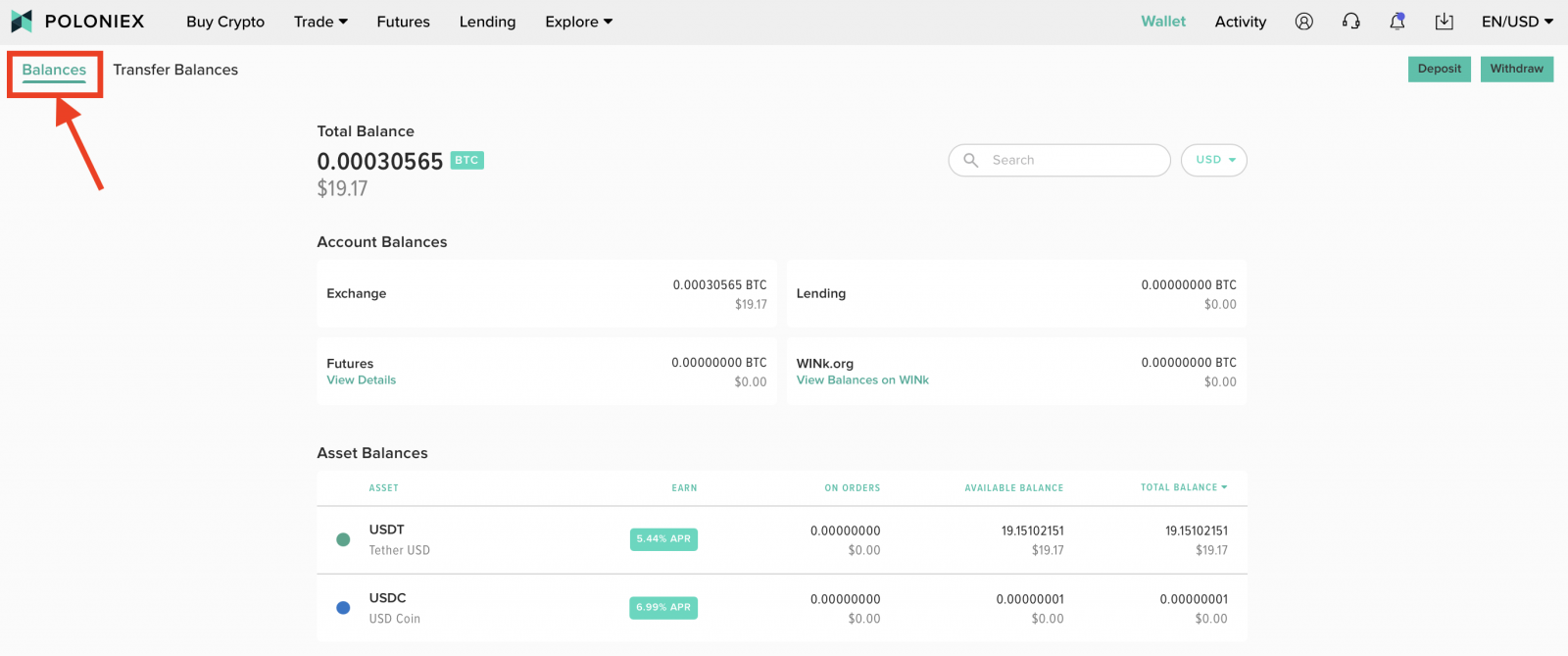Open Buy Crypto menu item
The width and height of the screenshot is (1568, 656).
click(225, 22)
